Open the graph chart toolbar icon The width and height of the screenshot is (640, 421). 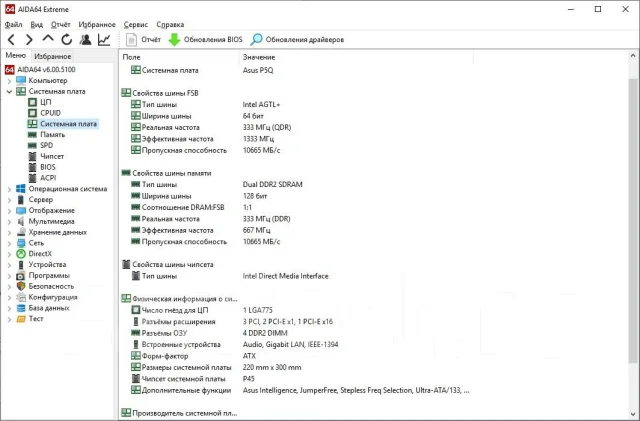pos(104,40)
